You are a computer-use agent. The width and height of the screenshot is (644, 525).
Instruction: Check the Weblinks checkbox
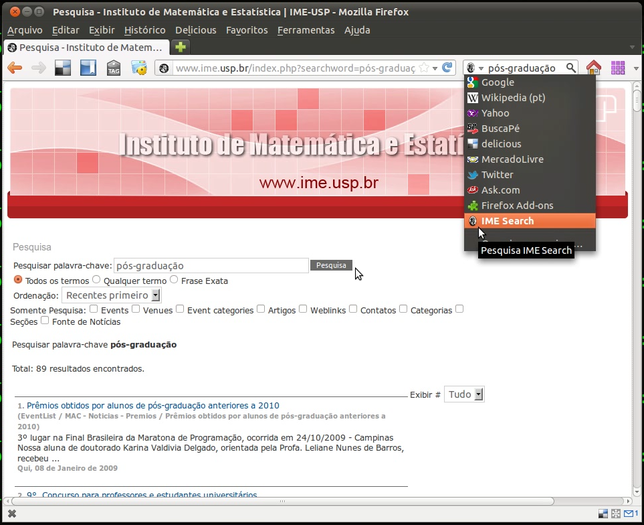point(303,309)
